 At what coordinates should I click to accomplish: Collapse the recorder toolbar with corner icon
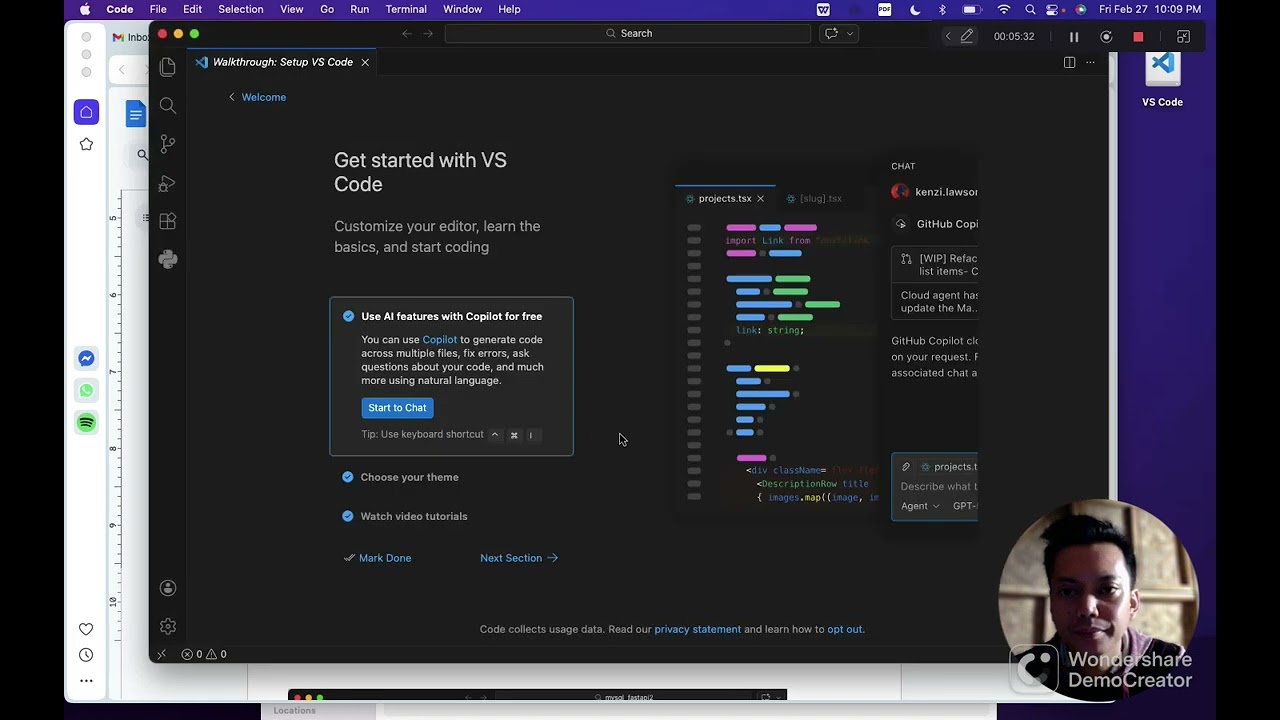pos(1183,37)
